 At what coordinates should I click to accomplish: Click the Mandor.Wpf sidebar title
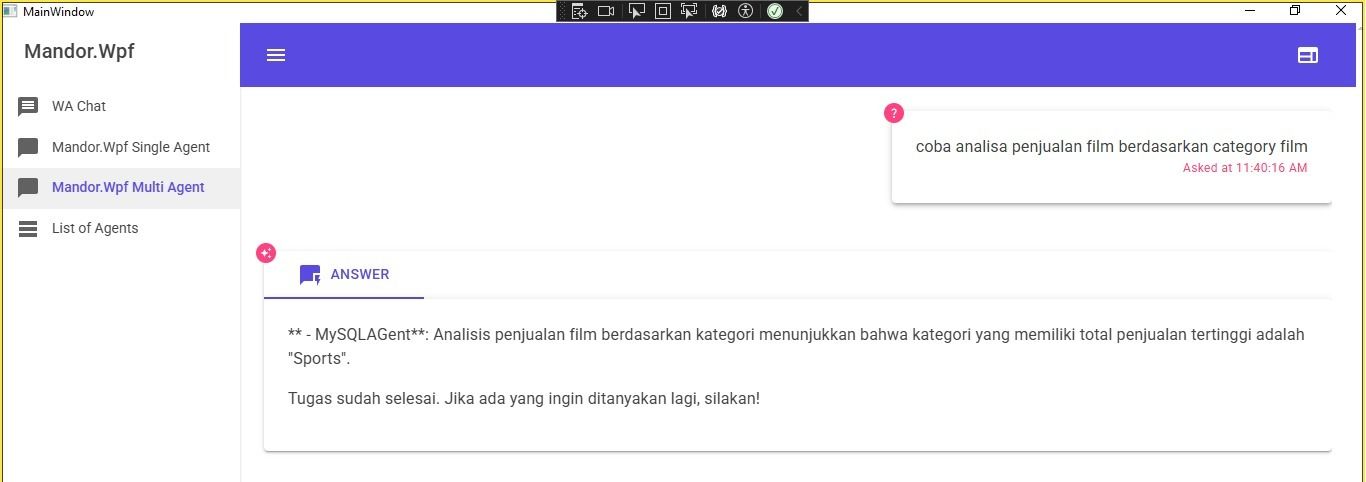click(79, 52)
